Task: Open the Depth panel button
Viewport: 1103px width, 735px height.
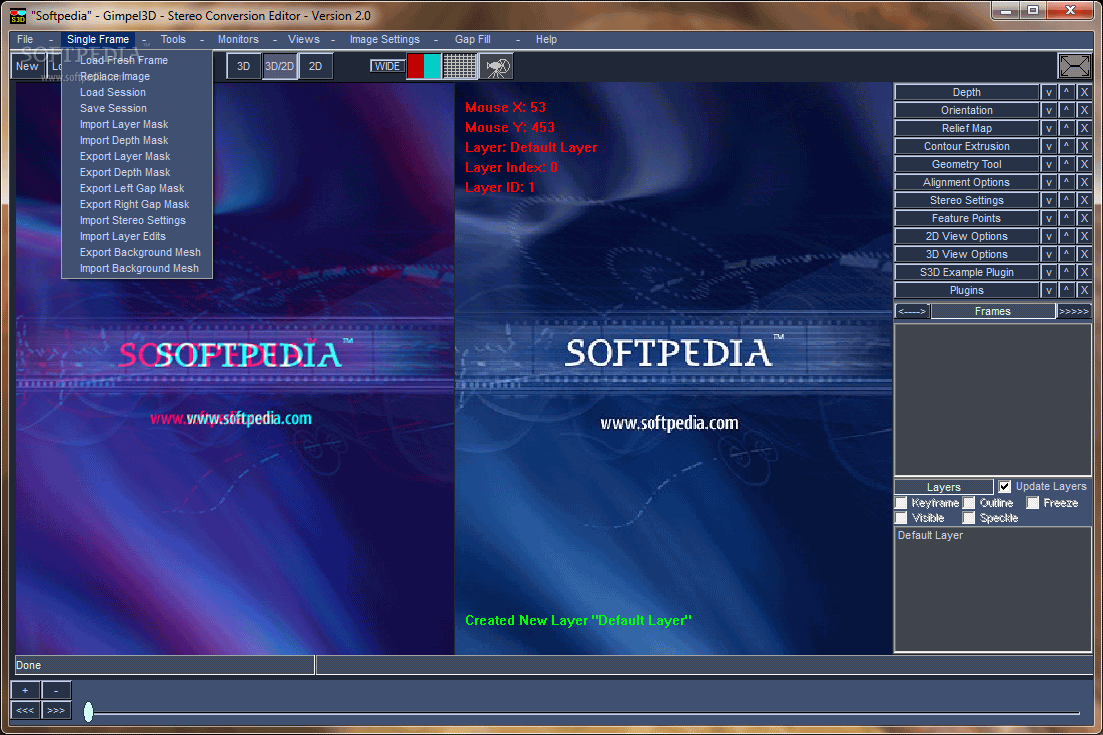Action: click(x=967, y=92)
